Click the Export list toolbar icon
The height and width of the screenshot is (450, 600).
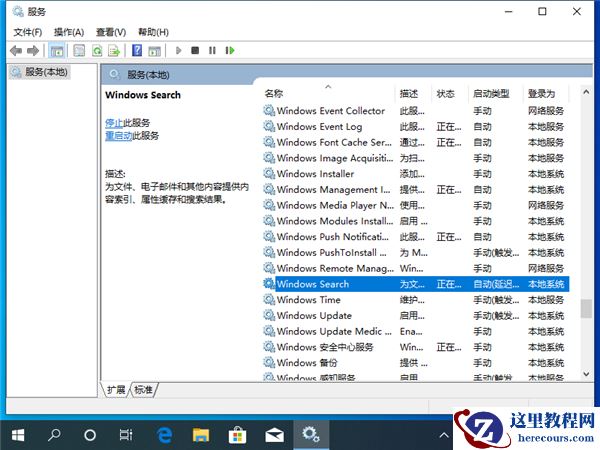(114, 51)
